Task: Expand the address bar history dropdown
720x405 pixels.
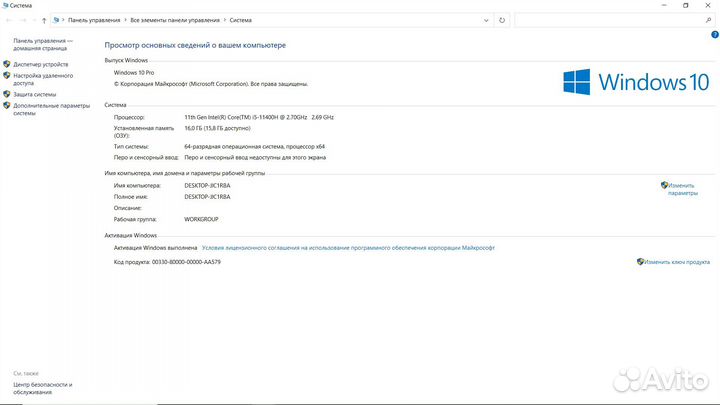Action: (x=486, y=19)
